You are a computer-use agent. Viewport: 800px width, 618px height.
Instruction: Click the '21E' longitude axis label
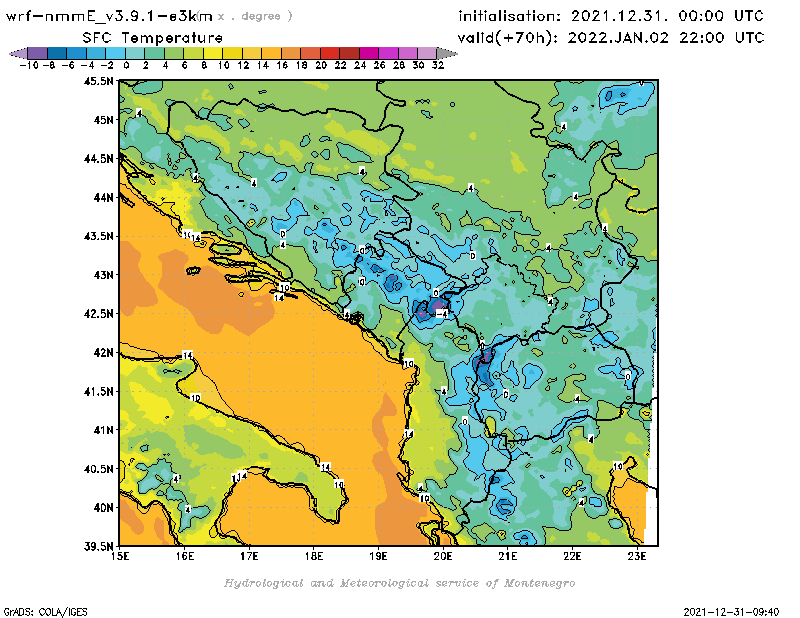(x=508, y=556)
